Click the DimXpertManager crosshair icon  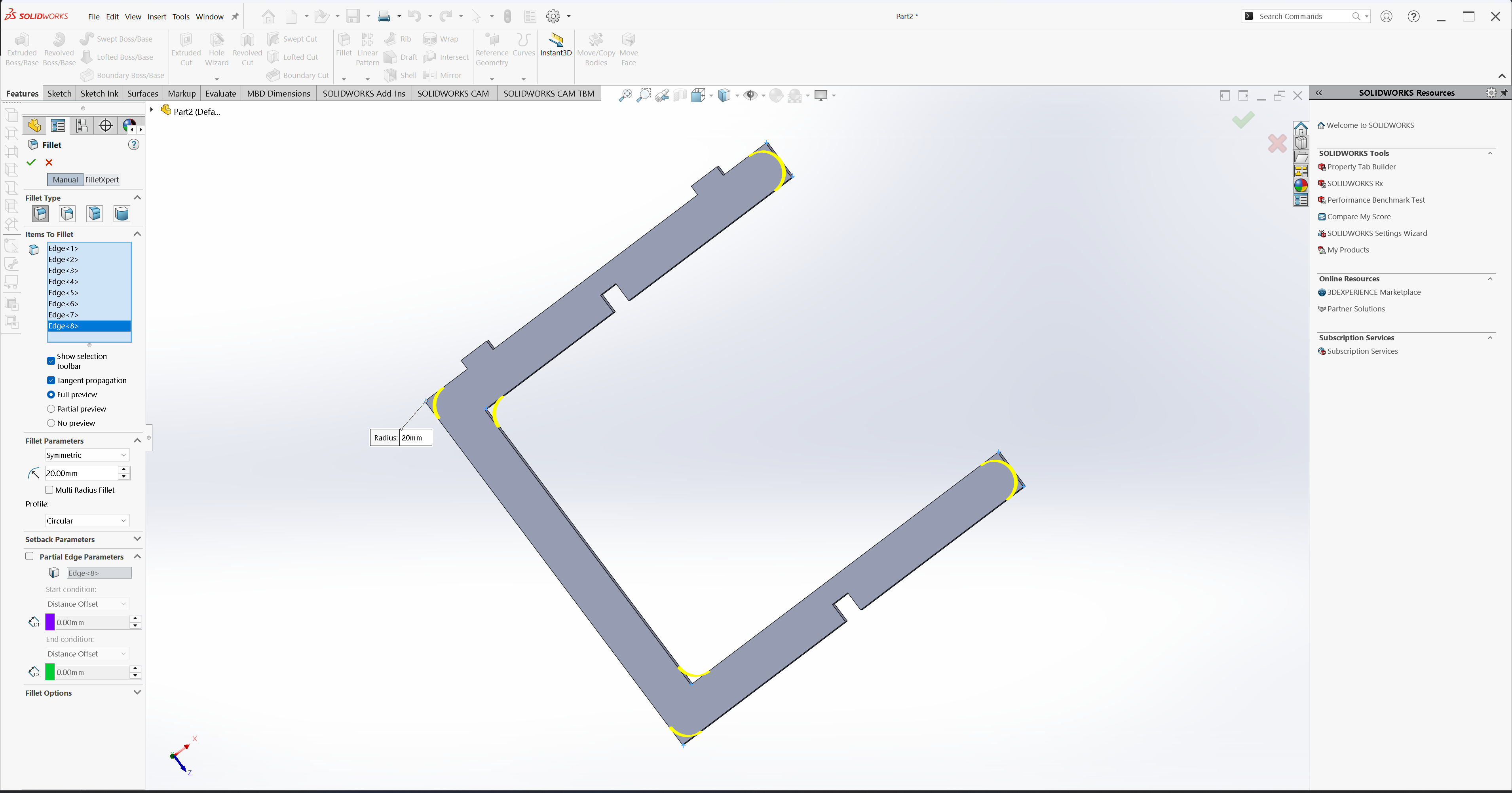(106, 125)
